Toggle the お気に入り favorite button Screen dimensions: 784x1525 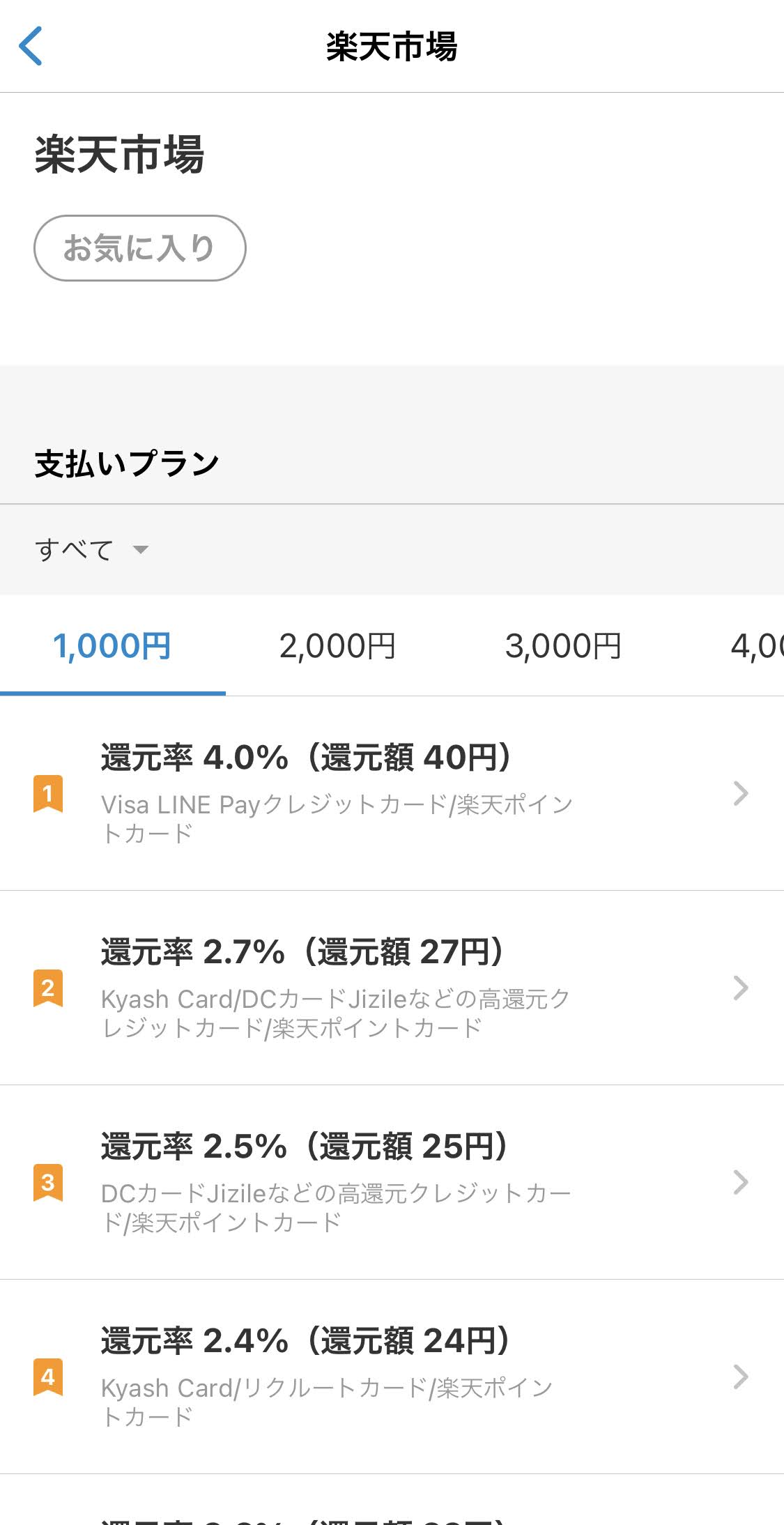click(x=139, y=248)
